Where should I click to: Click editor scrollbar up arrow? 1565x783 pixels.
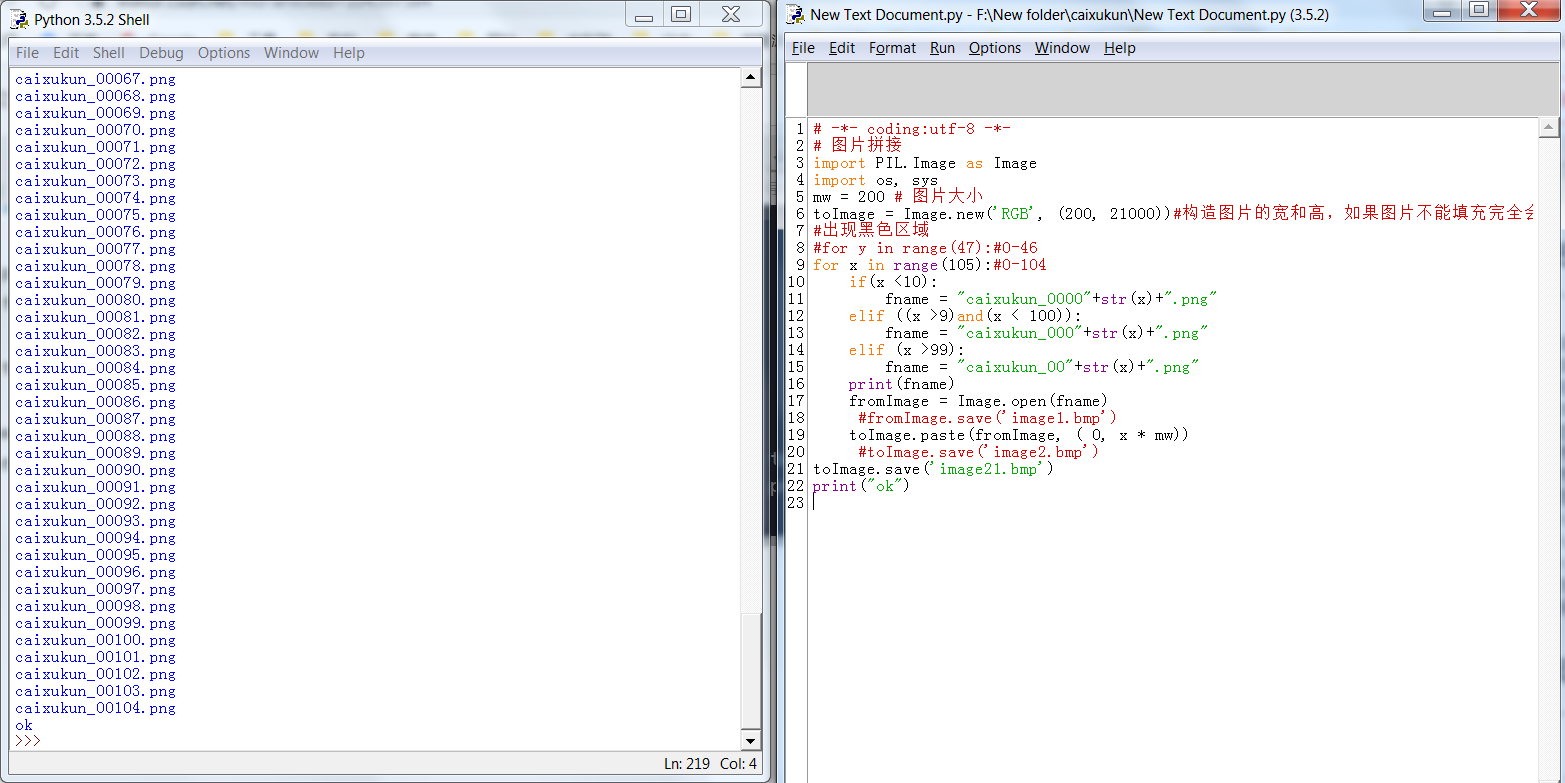click(x=1549, y=127)
